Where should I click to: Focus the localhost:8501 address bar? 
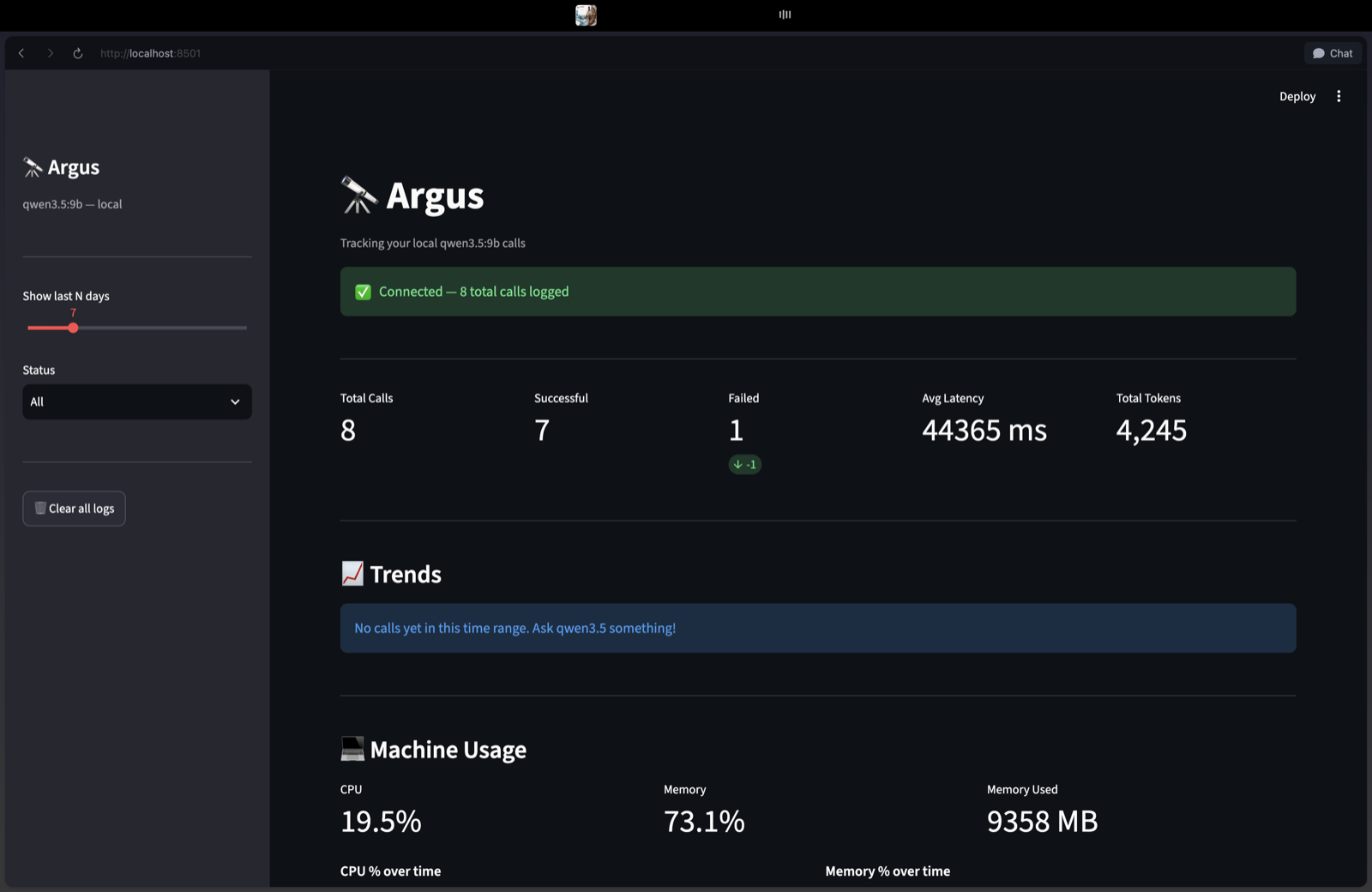tap(151, 53)
